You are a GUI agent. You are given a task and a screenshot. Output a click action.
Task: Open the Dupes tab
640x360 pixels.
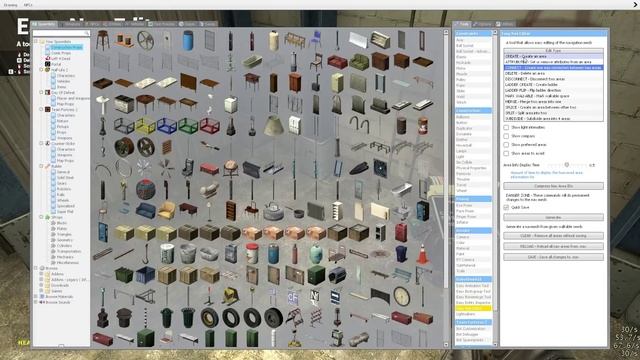point(187,24)
